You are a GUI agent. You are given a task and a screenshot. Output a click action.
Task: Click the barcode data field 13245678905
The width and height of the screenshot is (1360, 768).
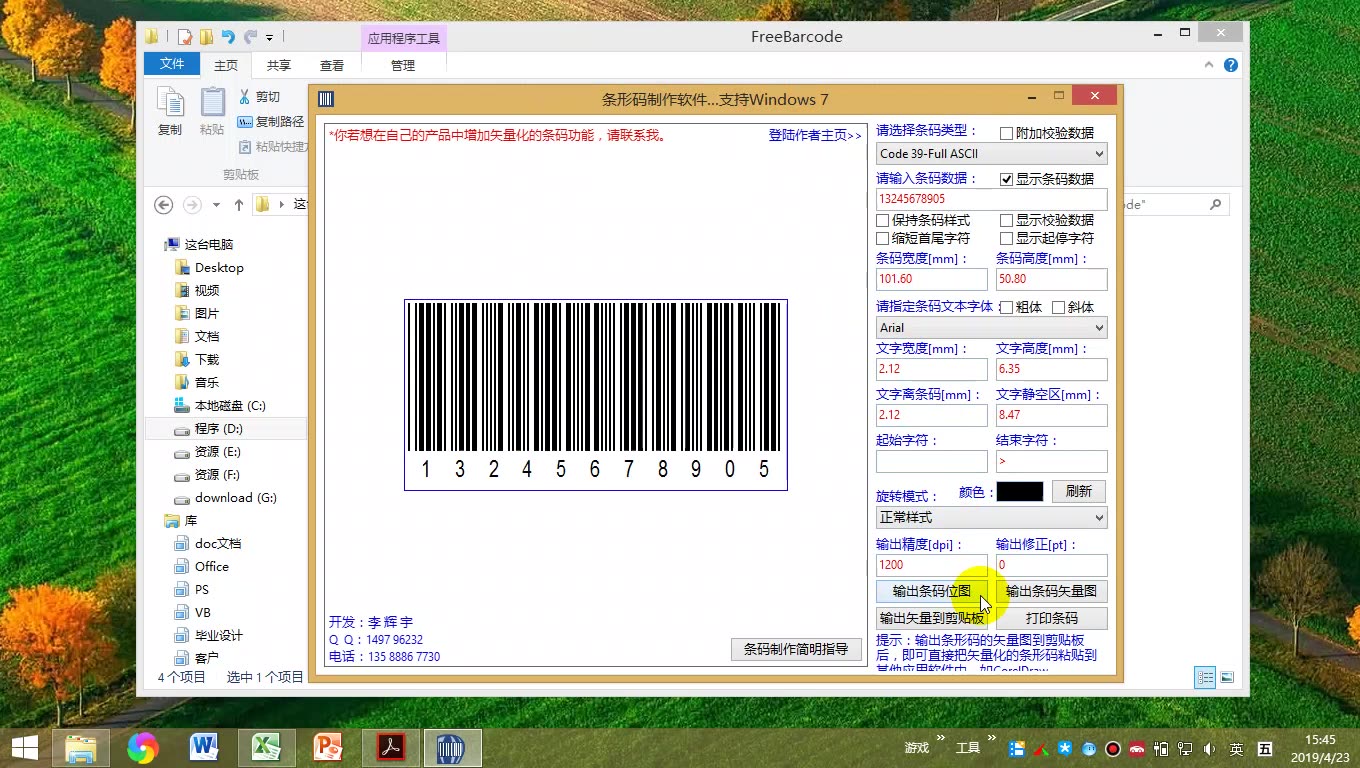pyautogui.click(x=991, y=199)
